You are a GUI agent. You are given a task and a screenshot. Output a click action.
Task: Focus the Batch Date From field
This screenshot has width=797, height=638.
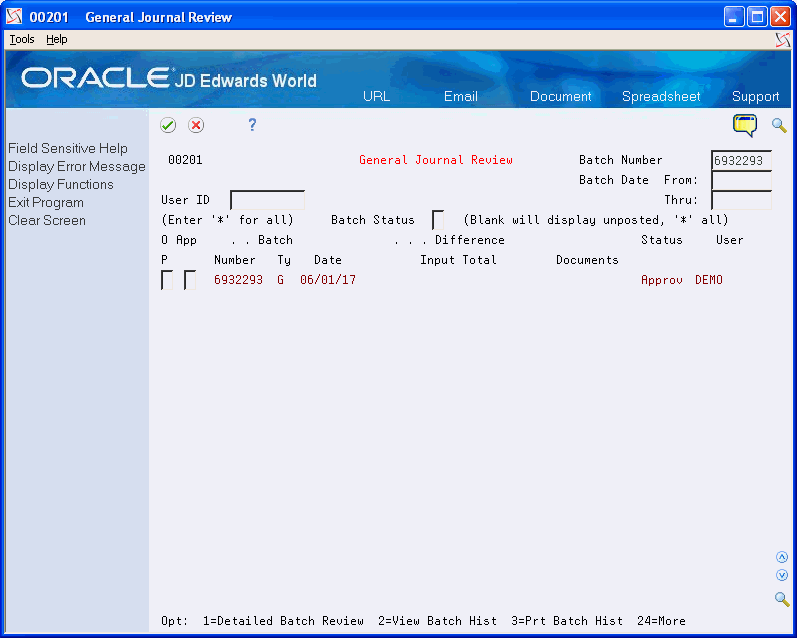(741, 180)
